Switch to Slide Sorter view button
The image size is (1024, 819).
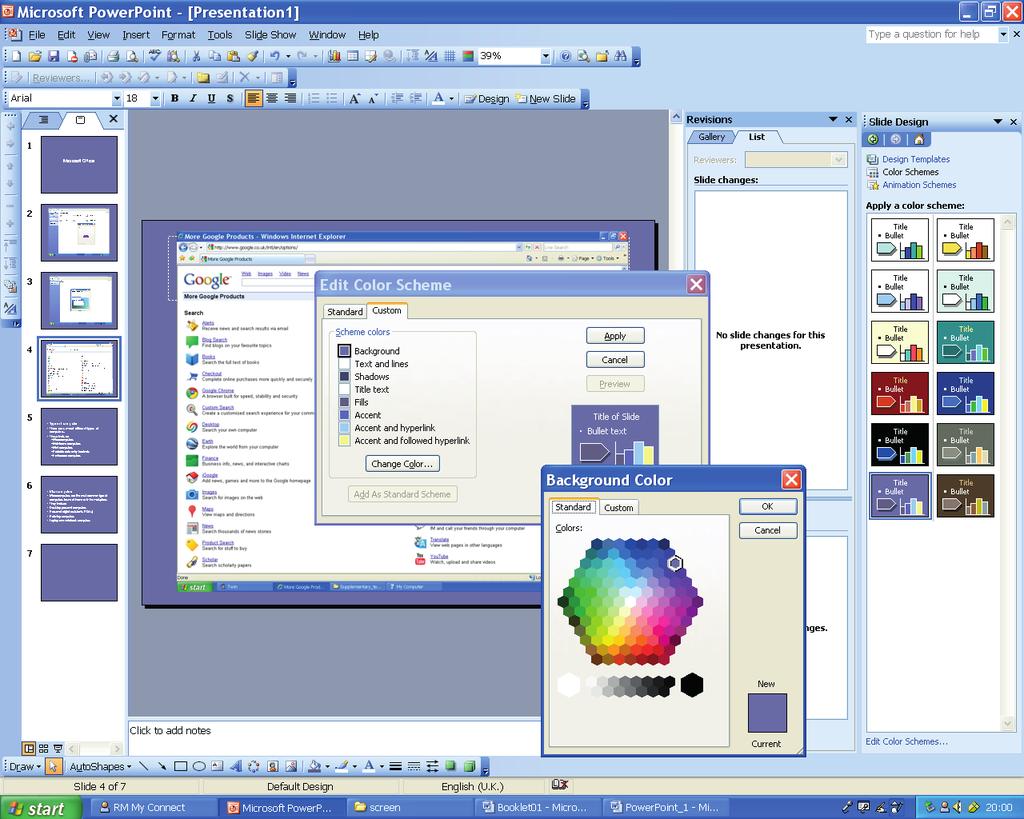pos(44,748)
